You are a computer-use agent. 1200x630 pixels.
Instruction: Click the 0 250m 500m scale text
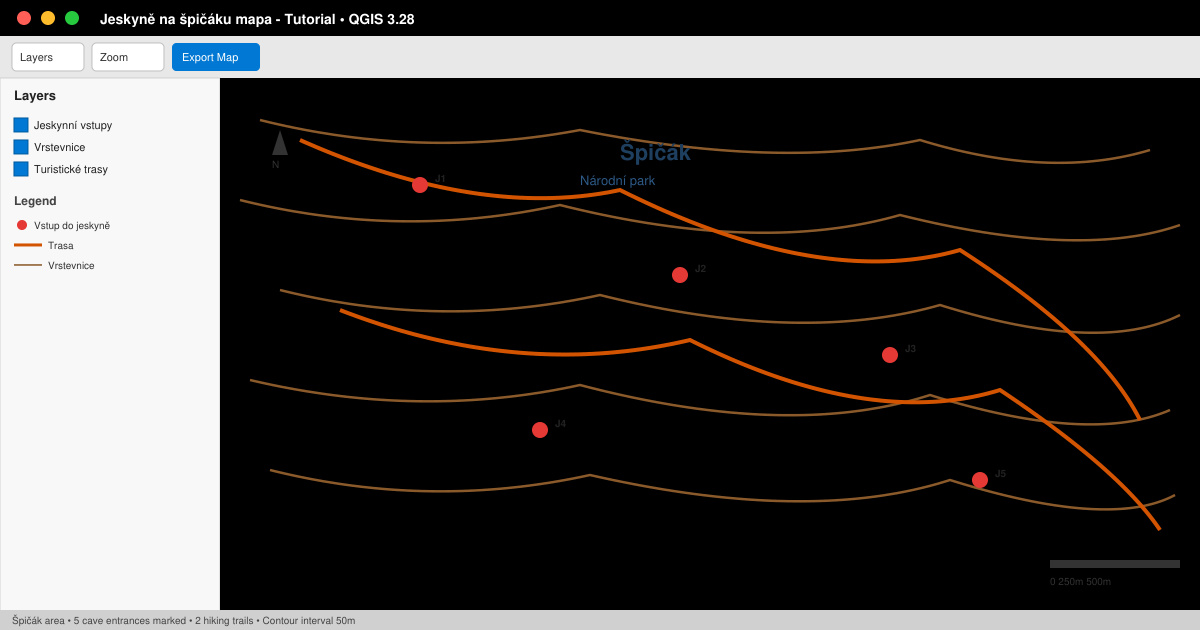click(x=1080, y=582)
